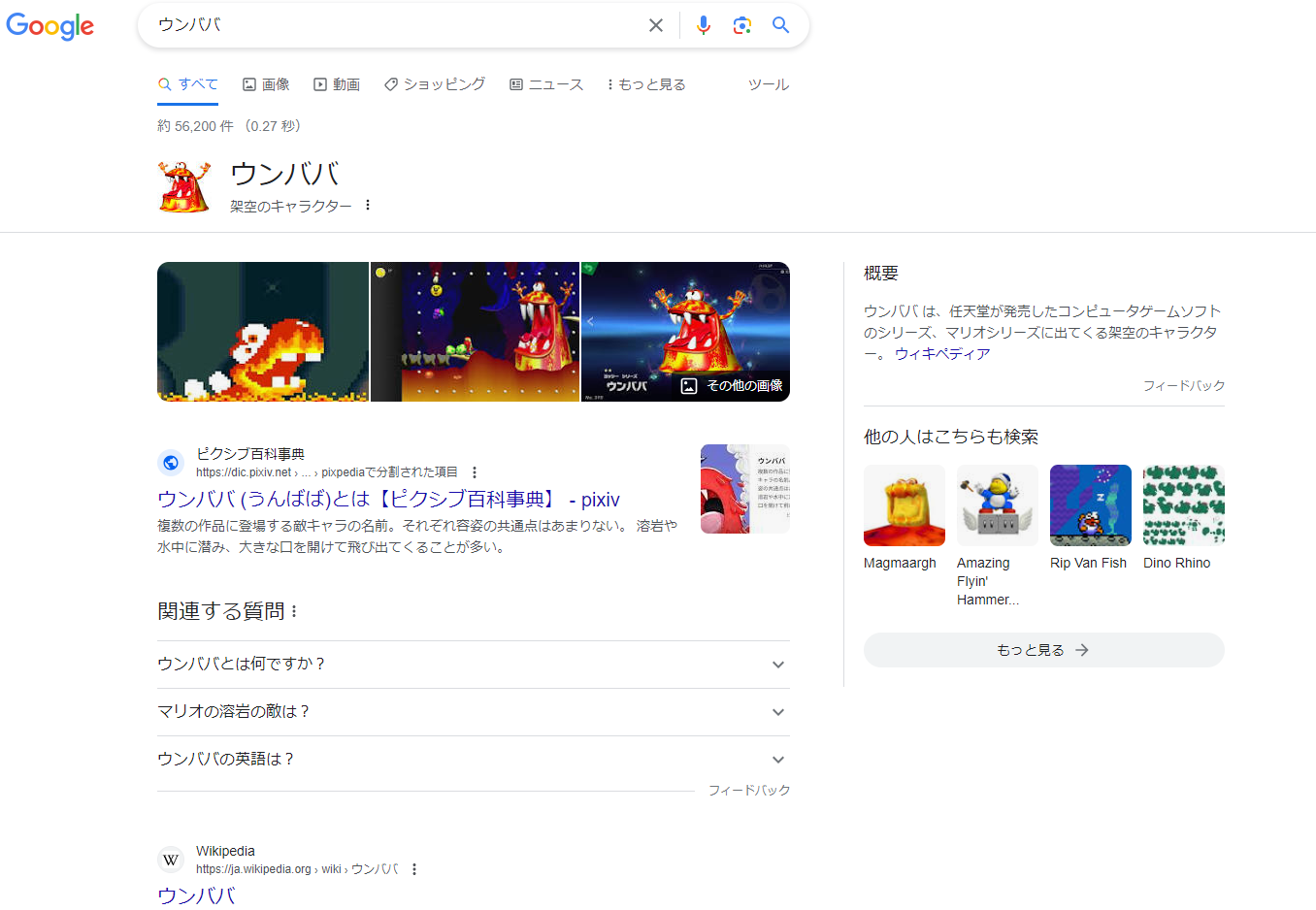Focus the search field containing ウンババ
1316x910 pixels.
tap(398, 25)
